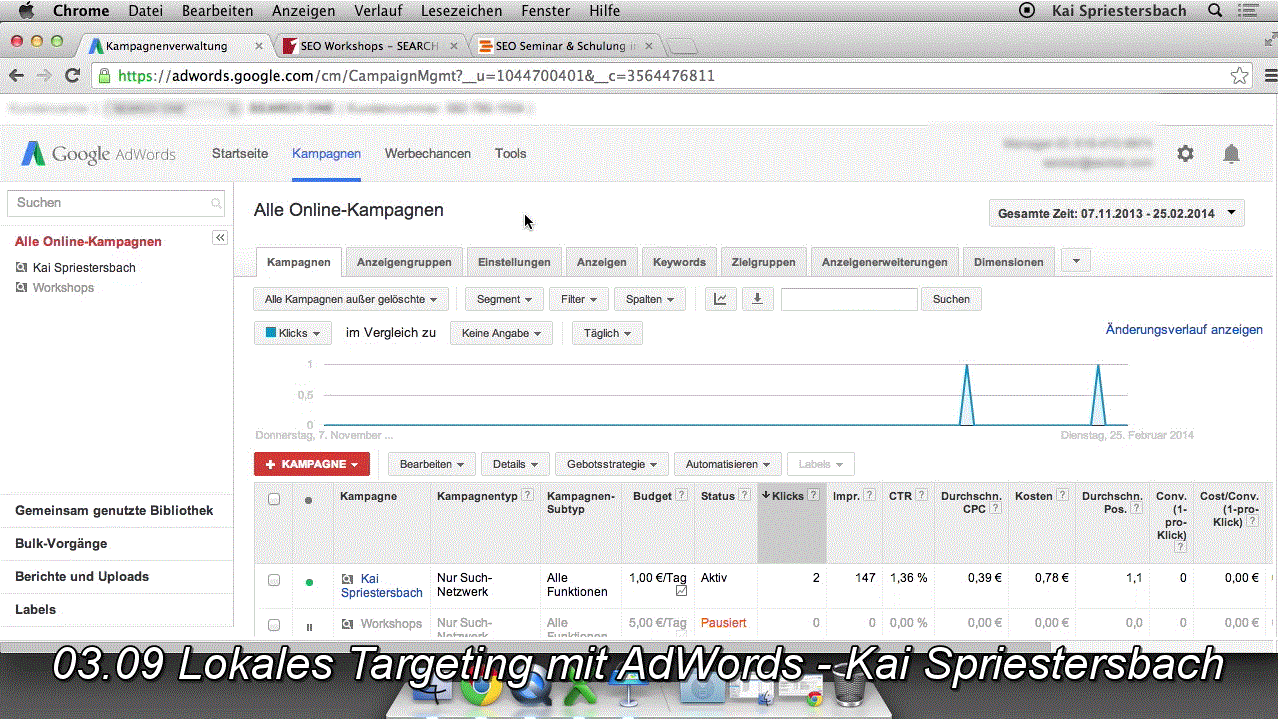Image resolution: width=1278 pixels, height=719 pixels.
Task: Open Spotlight search in menu bar
Action: point(1215,10)
